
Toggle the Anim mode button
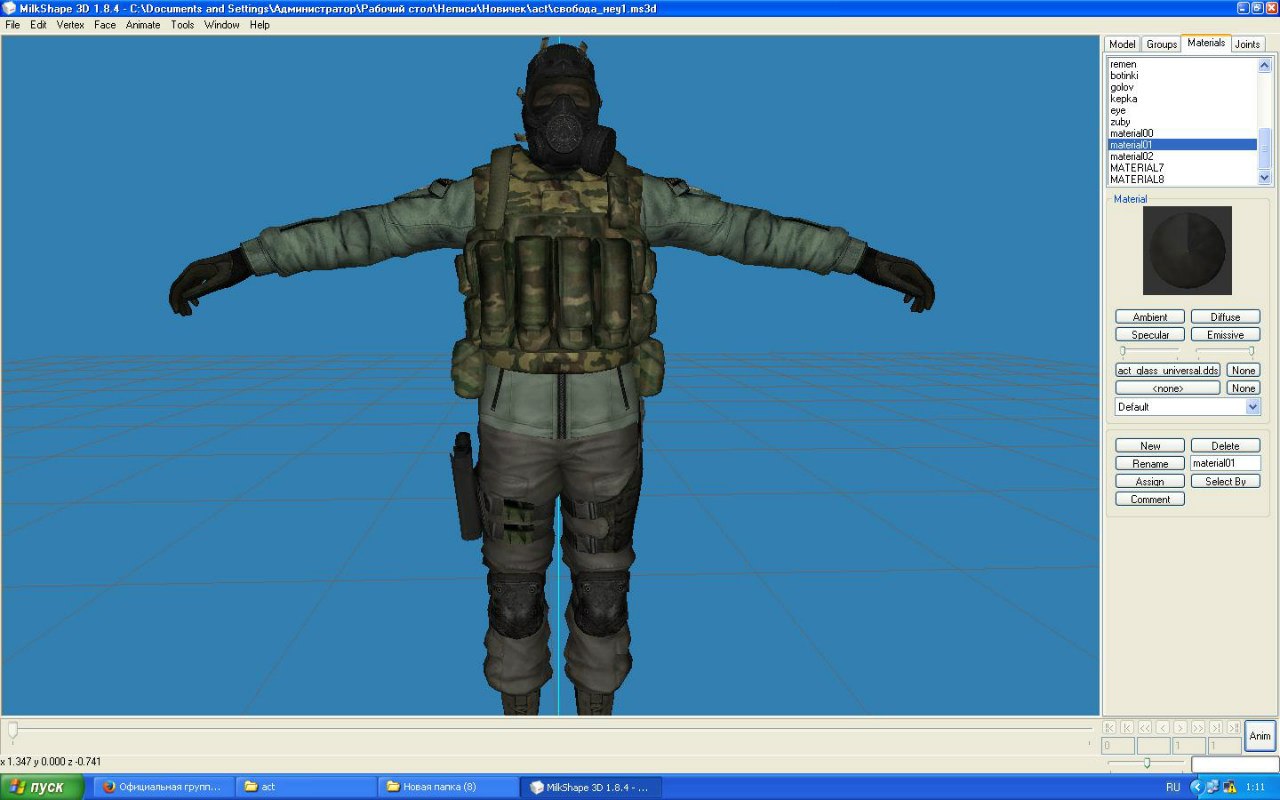pos(1260,736)
